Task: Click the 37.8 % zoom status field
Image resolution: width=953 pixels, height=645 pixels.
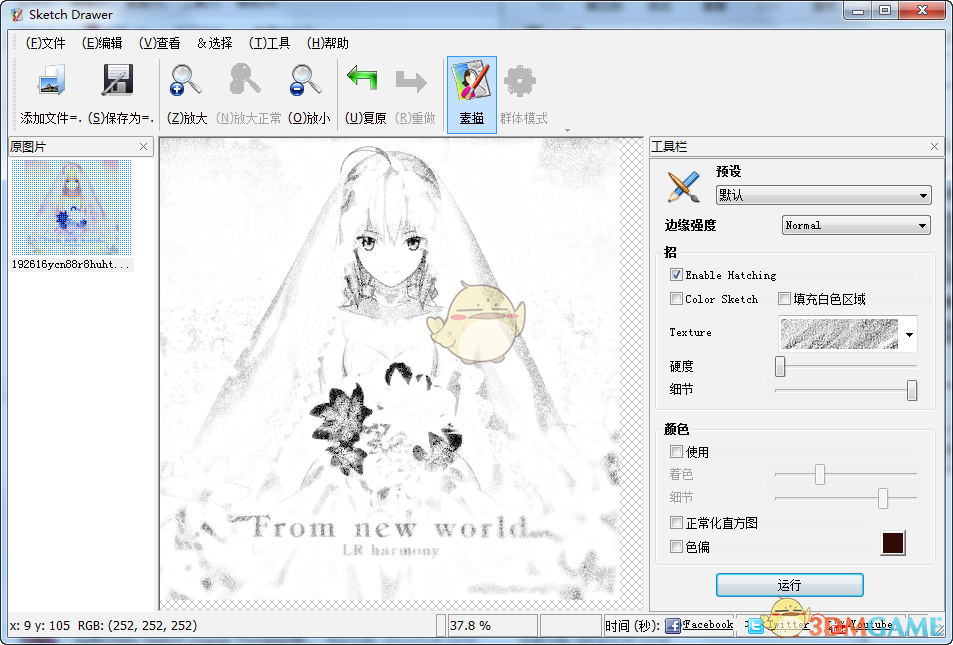Action: point(492,626)
